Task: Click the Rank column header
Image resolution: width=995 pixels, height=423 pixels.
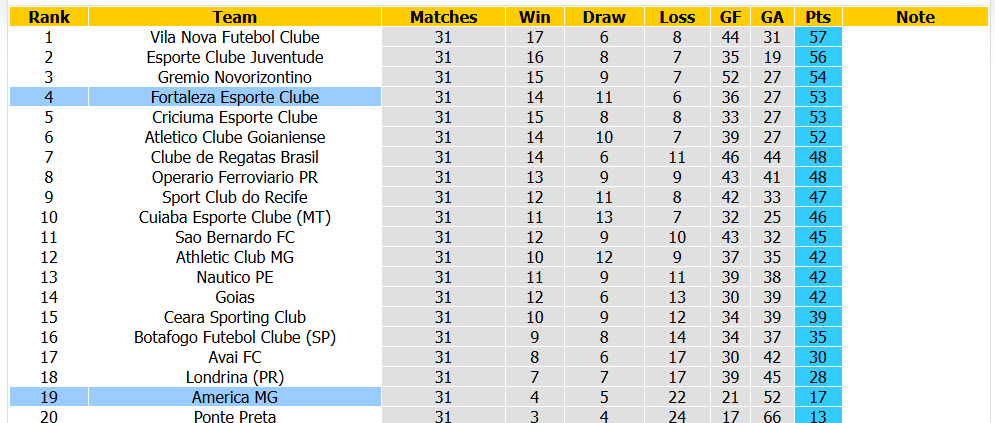Action: 49,17
